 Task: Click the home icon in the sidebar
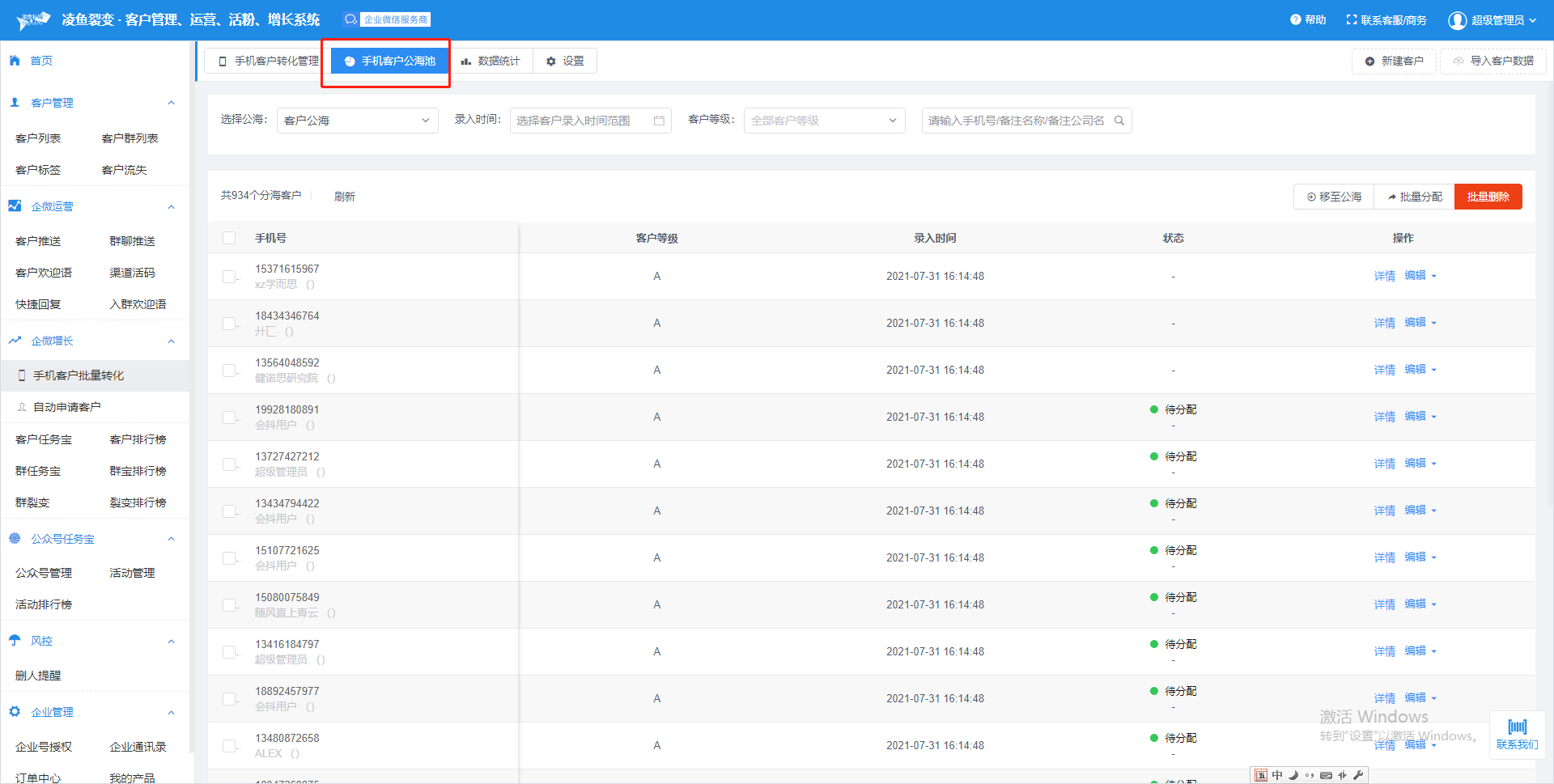[x=15, y=61]
